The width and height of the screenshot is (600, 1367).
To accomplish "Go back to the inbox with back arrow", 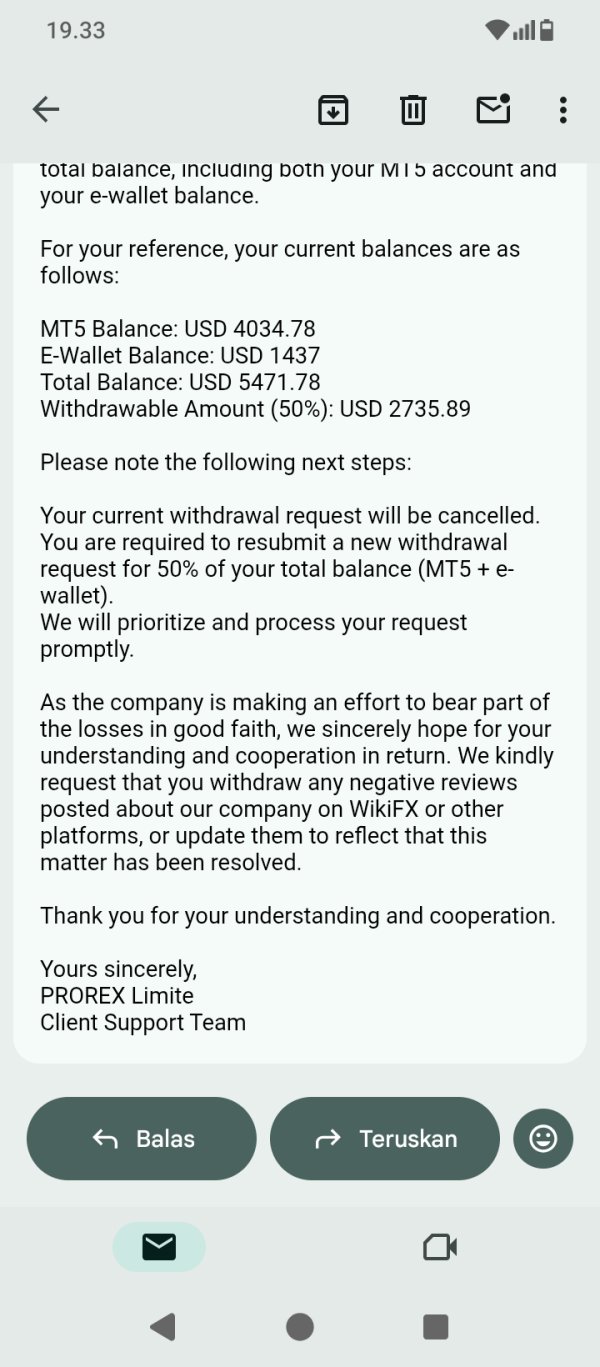I will 46,109.
